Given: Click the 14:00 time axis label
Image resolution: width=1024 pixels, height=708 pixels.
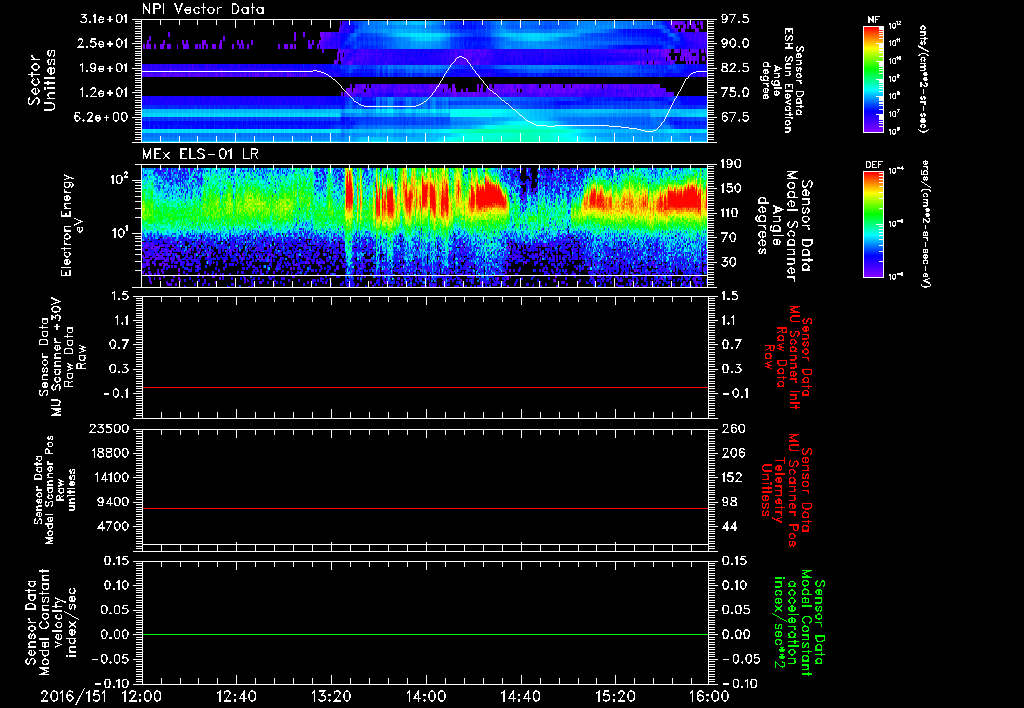Looking at the screenshot, I should pyautogui.click(x=426, y=696).
